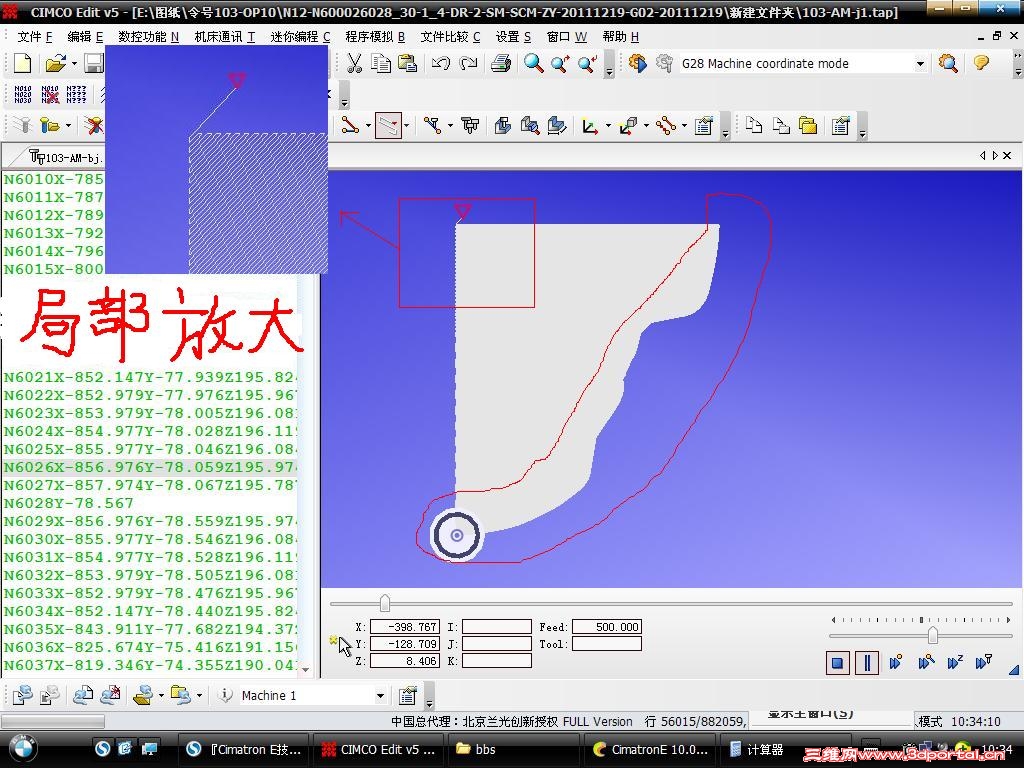Screen dimensions: 1024x768
Task: Click the coordinate axes view icon
Action: 590,125
